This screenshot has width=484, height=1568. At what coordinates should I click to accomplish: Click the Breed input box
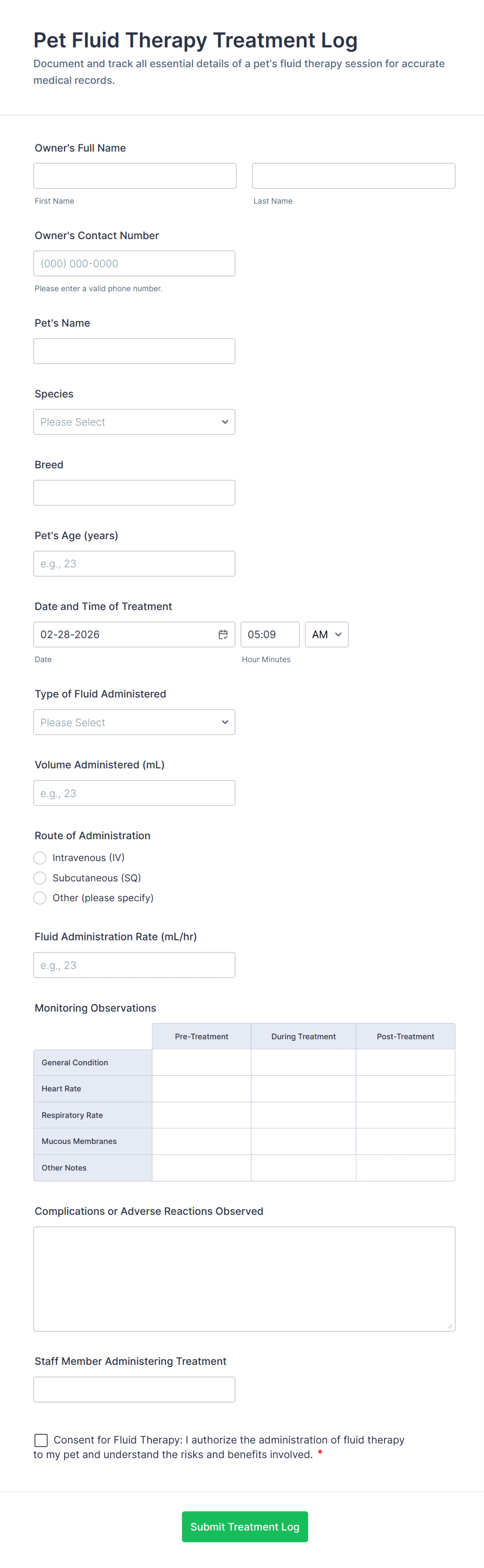[x=134, y=492]
